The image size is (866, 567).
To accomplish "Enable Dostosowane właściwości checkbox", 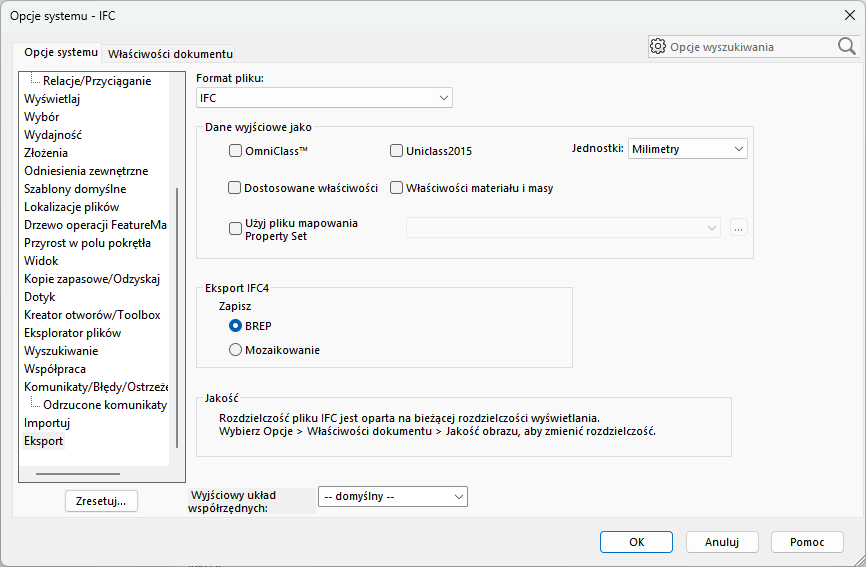I will (x=236, y=187).
